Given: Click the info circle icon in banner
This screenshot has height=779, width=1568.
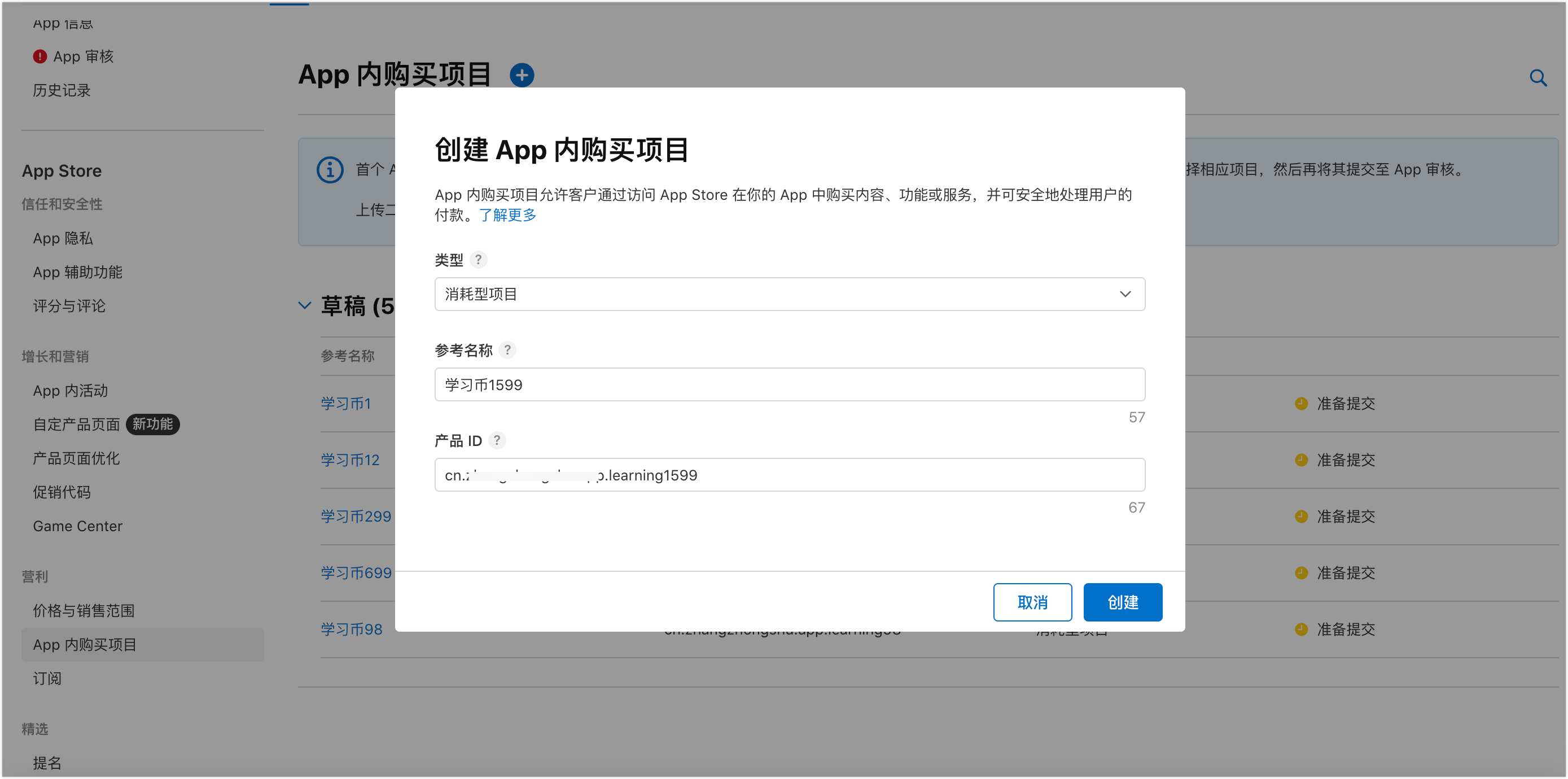Looking at the screenshot, I should tap(330, 170).
